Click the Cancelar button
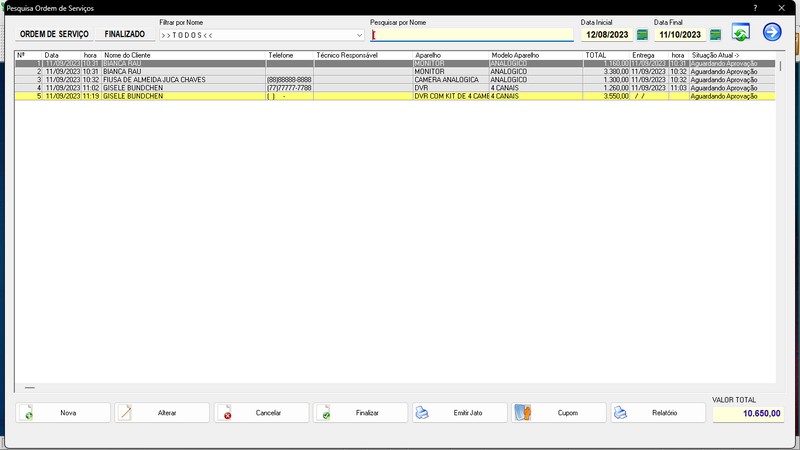The width and height of the screenshot is (800, 450). point(261,413)
